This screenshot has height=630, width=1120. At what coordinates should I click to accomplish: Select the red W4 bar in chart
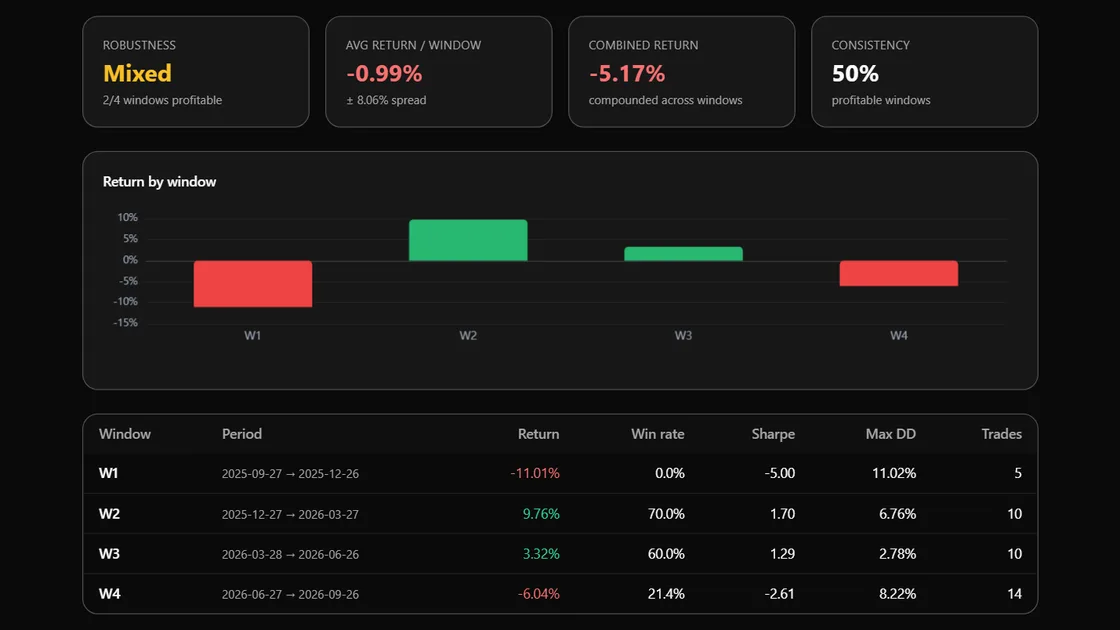click(x=899, y=274)
